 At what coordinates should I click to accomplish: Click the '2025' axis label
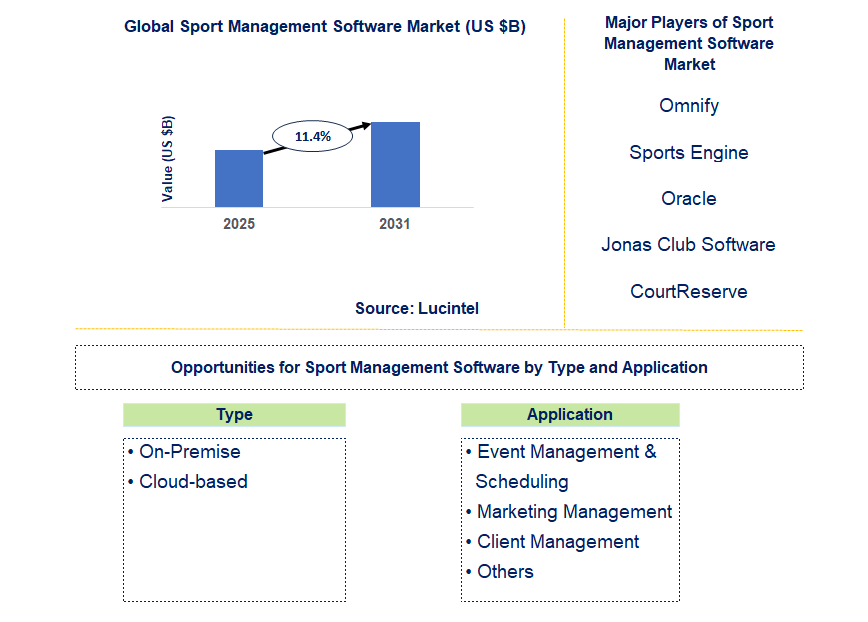point(239,224)
